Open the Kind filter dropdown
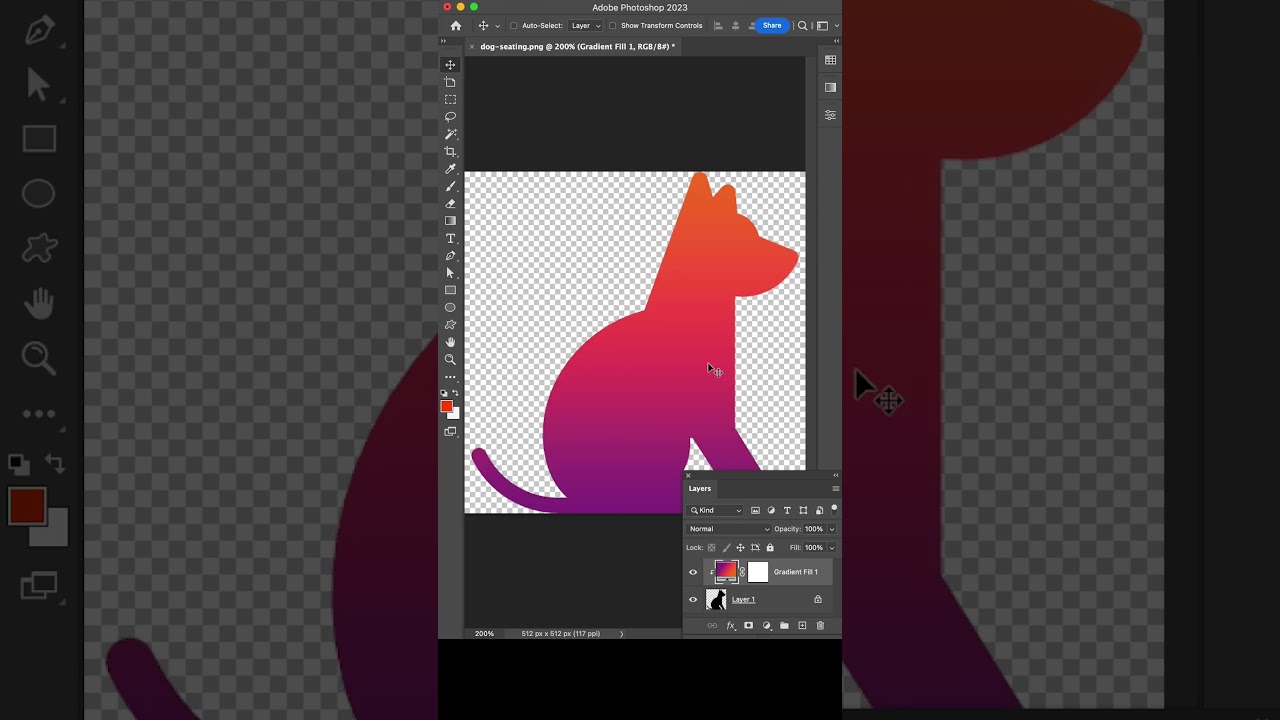Viewport: 1280px width, 720px height. click(x=717, y=511)
